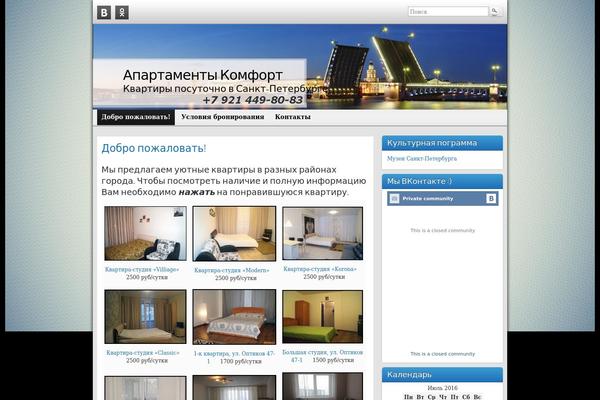Click the community avatar icon in VK widget
Image resolution: width=600 pixels, height=400 pixels.
tap(394, 198)
